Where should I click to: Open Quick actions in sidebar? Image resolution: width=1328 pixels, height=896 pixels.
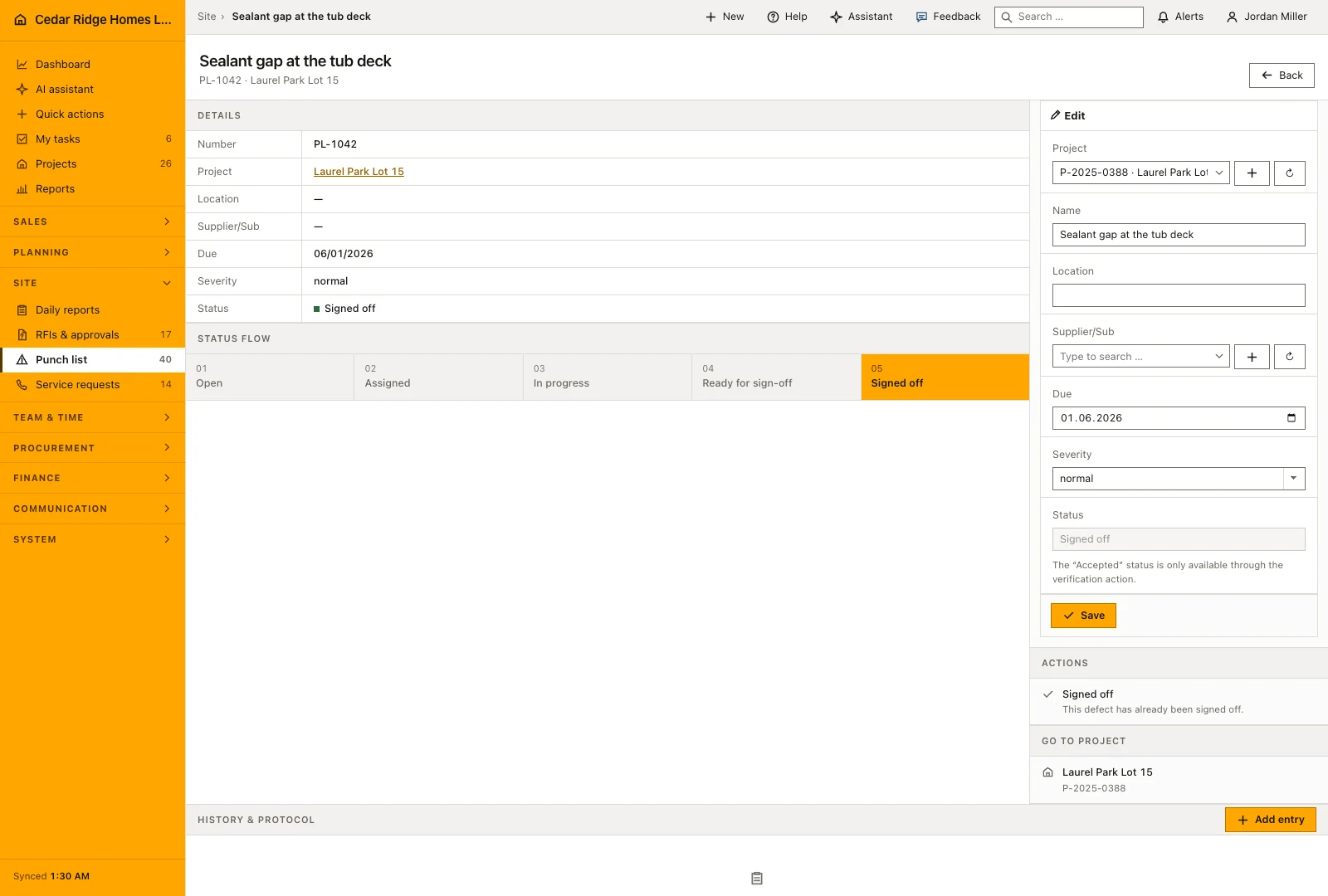point(92,114)
